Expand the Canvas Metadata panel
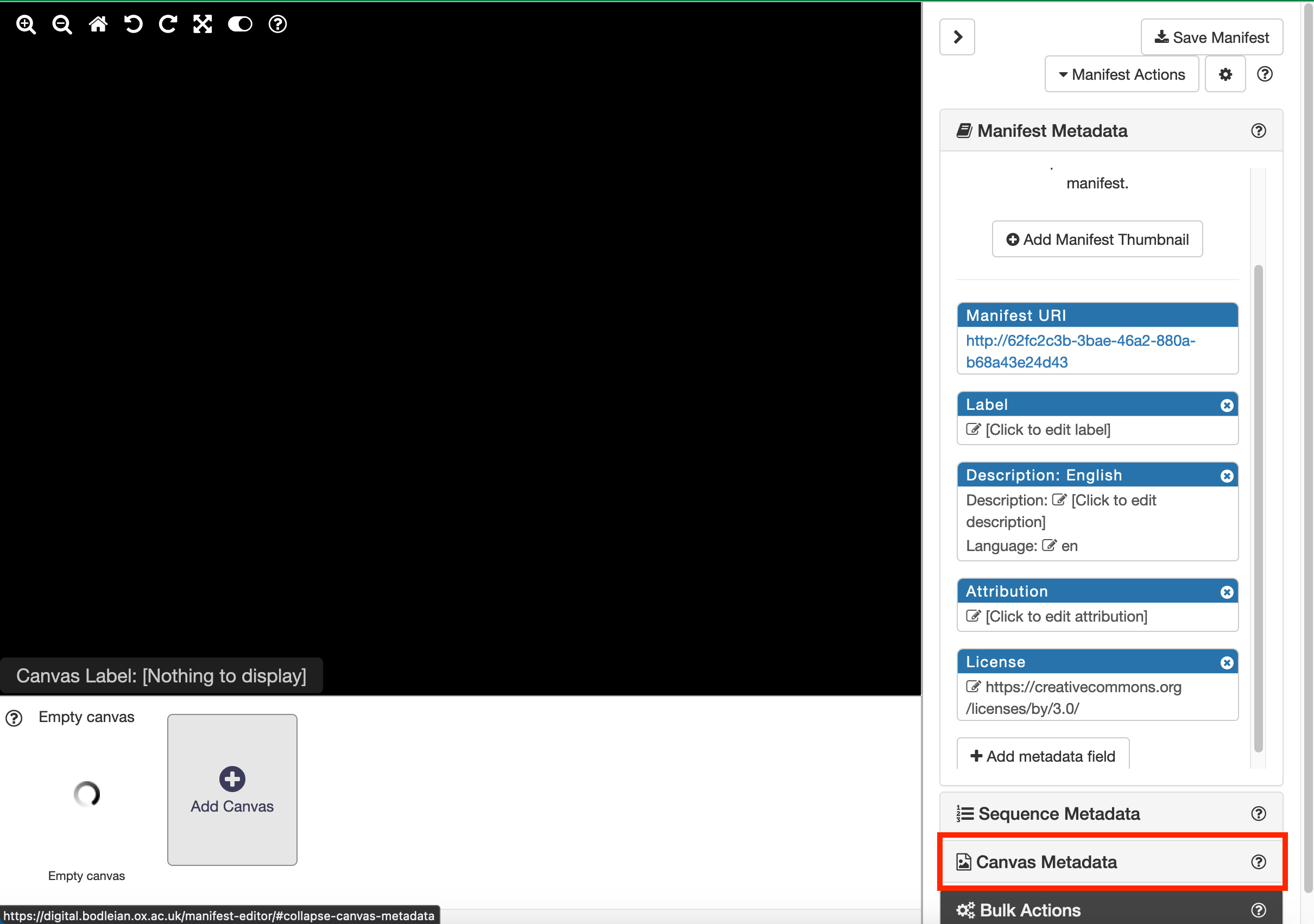1314x924 pixels. 1111,862
